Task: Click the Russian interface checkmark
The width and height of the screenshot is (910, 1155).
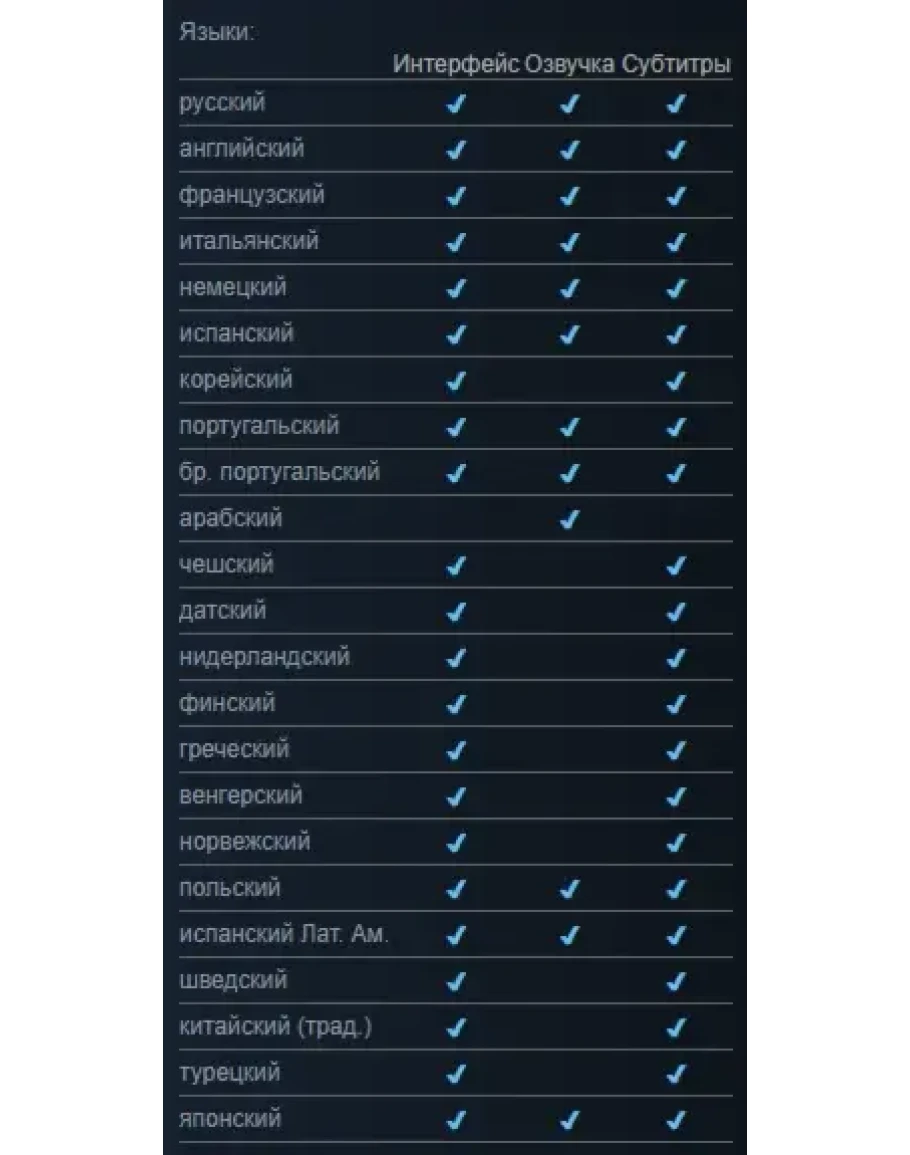Action: 456,103
